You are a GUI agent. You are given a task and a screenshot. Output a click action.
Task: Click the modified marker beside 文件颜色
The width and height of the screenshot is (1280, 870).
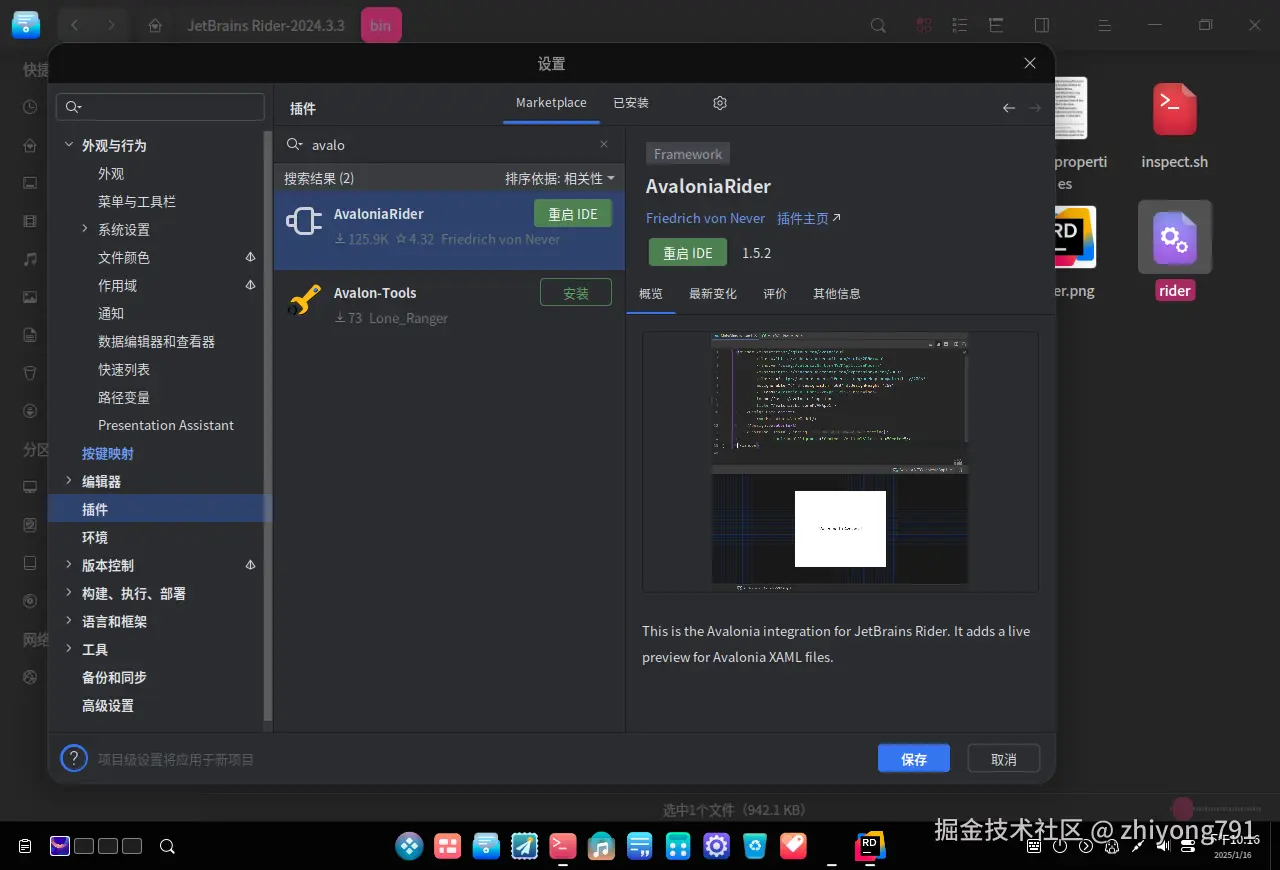pyautogui.click(x=251, y=257)
